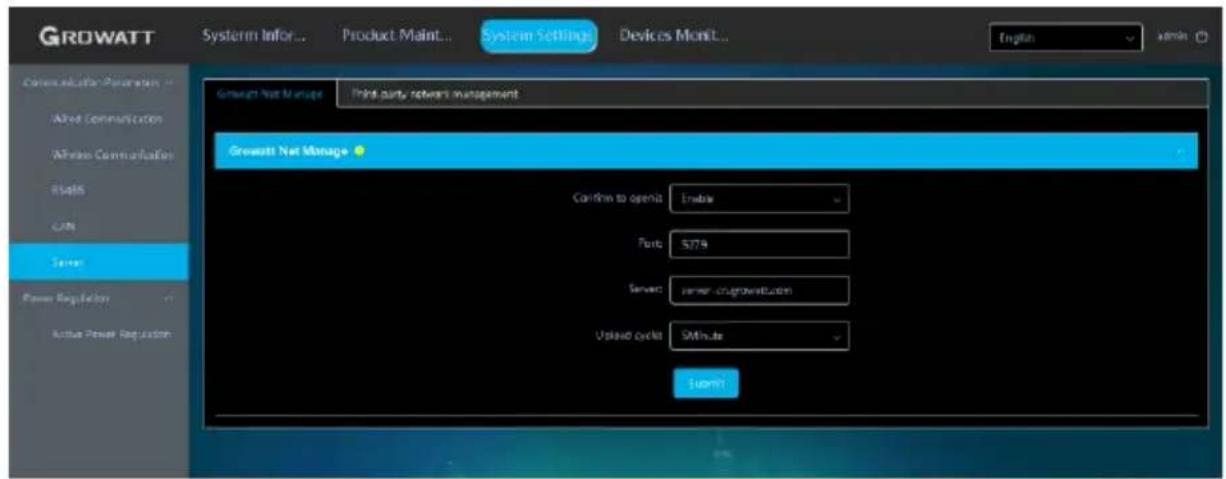Open the Product Maintenance menu
This screenshot has width=1226, height=479.
pyautogui.click(x=396, y=35)
